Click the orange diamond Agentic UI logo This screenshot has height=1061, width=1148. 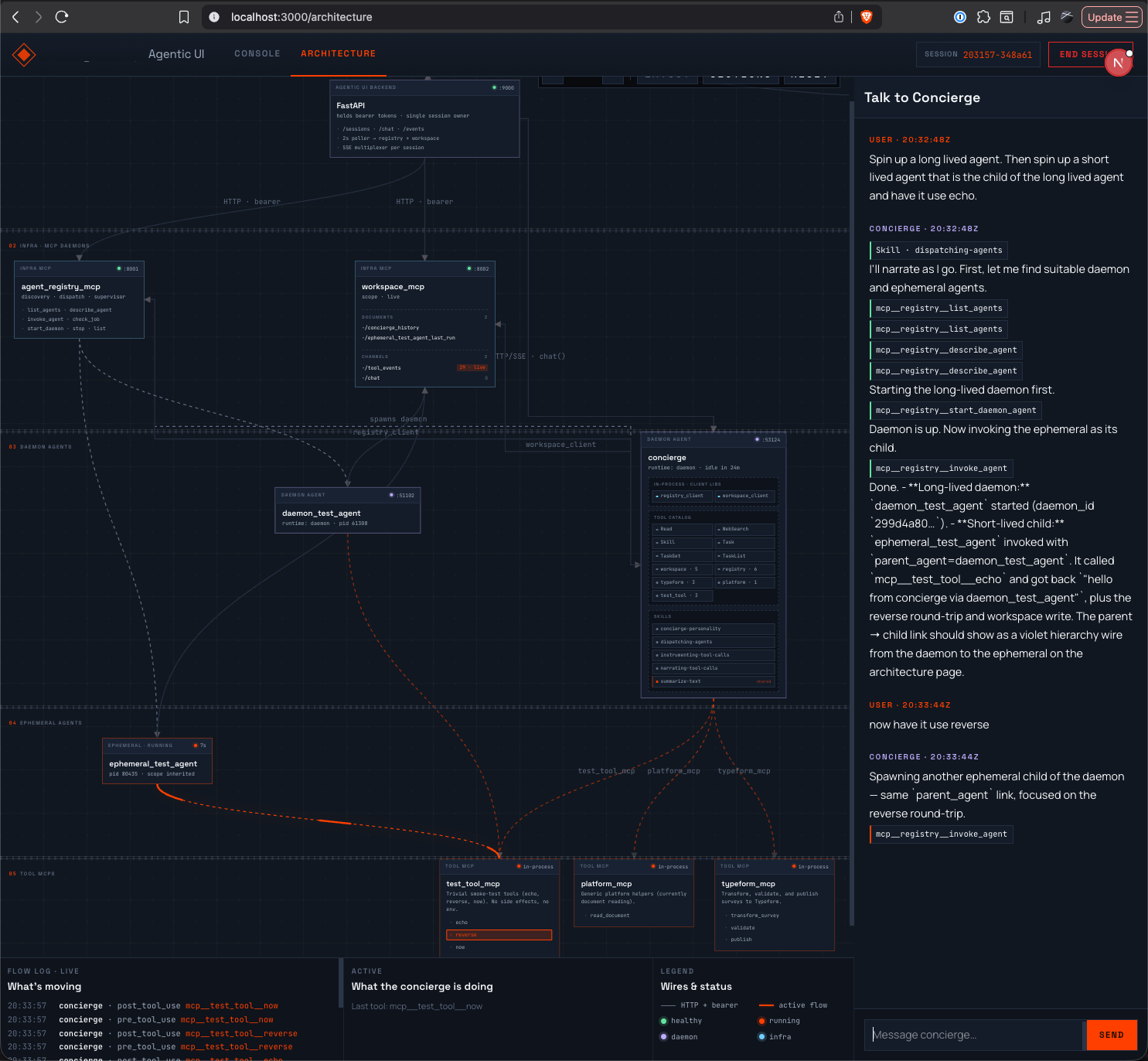pos(24,55)
